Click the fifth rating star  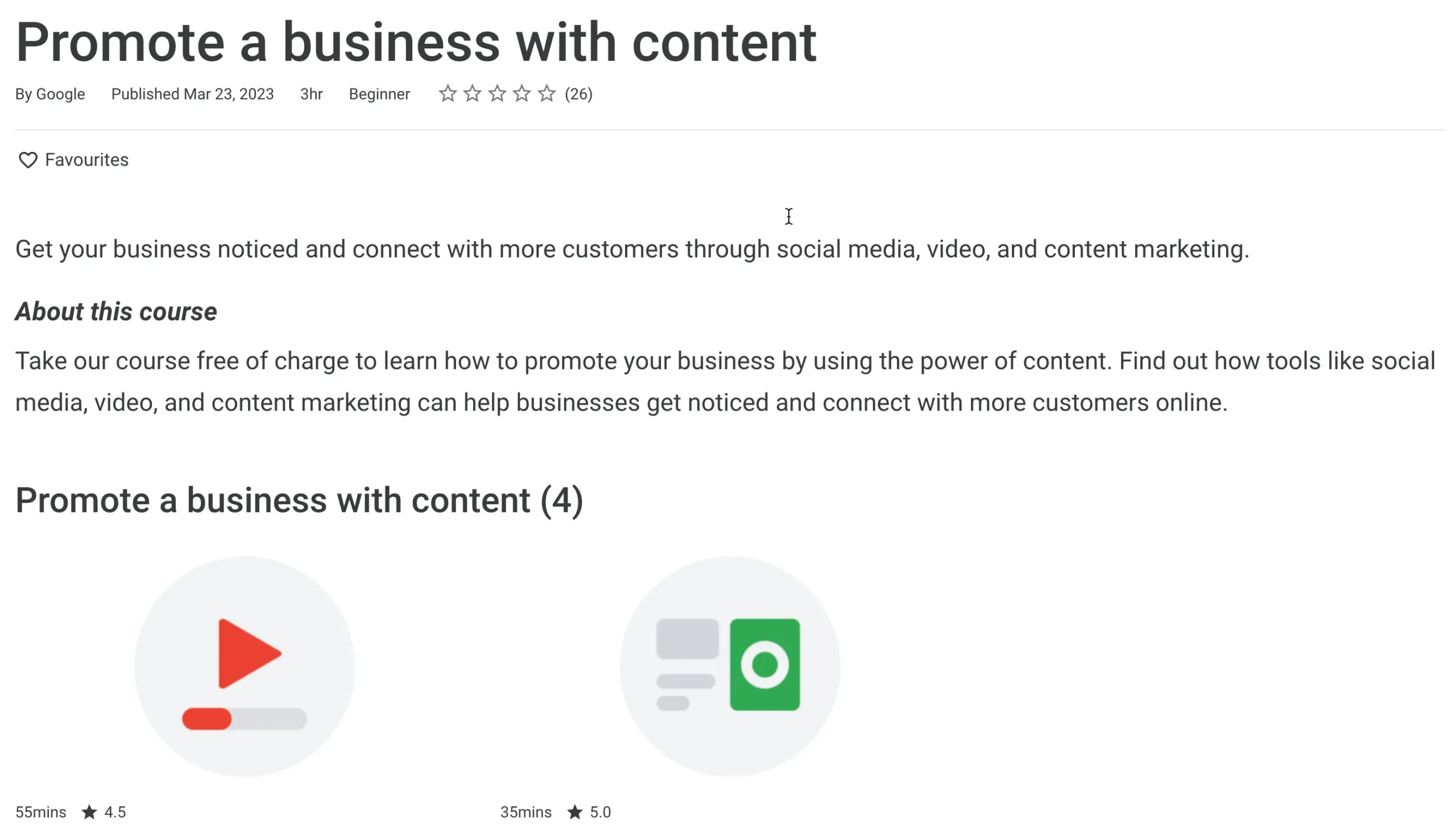(x=547, y=93)
